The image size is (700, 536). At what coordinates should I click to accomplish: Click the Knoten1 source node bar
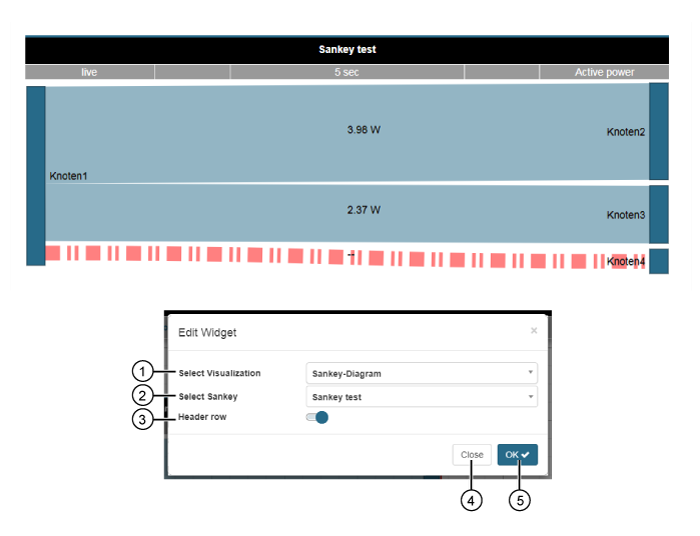[36, 175]
